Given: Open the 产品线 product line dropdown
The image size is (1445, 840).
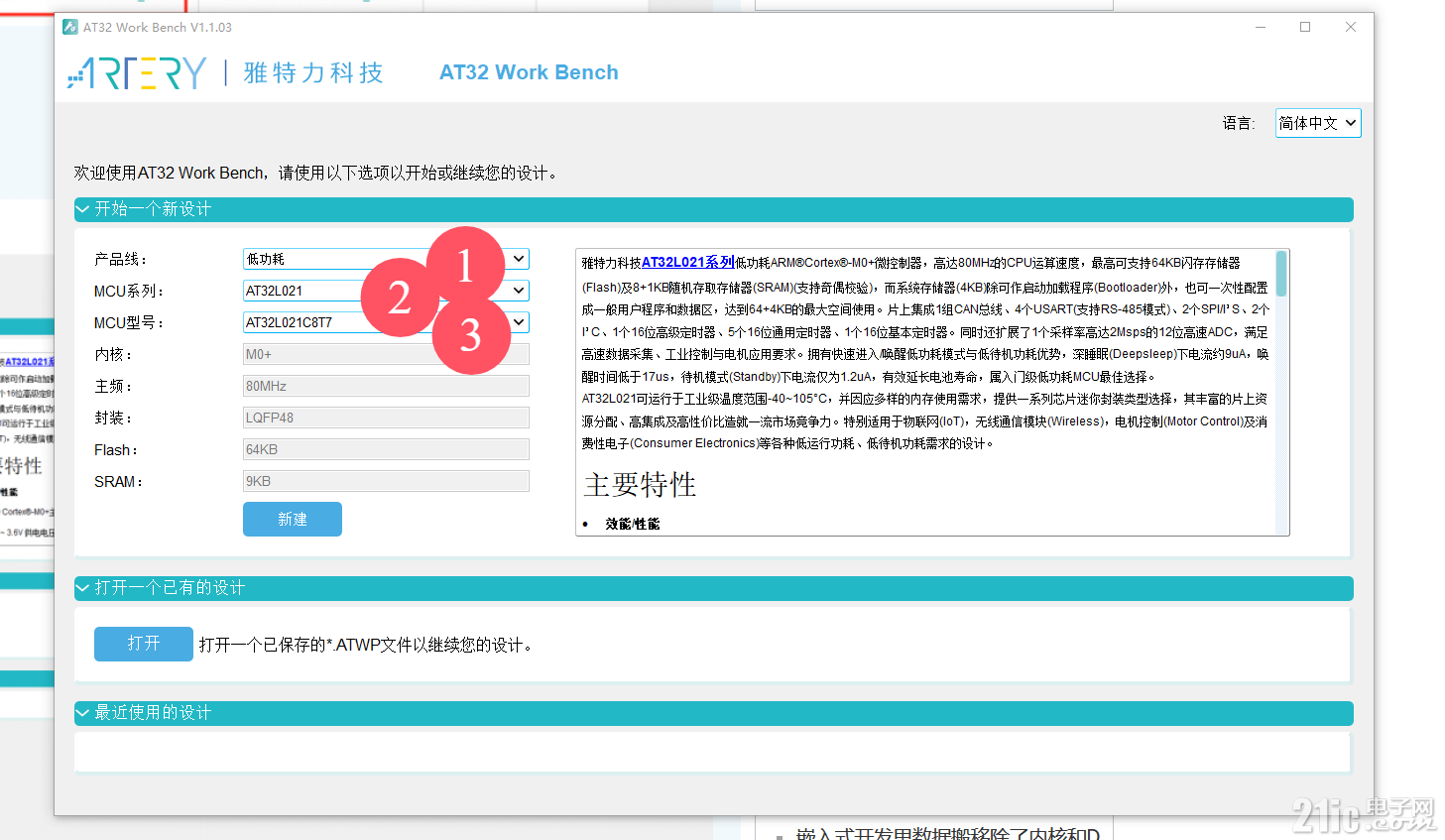Looking at the screenshot, I should pos(386,259).
